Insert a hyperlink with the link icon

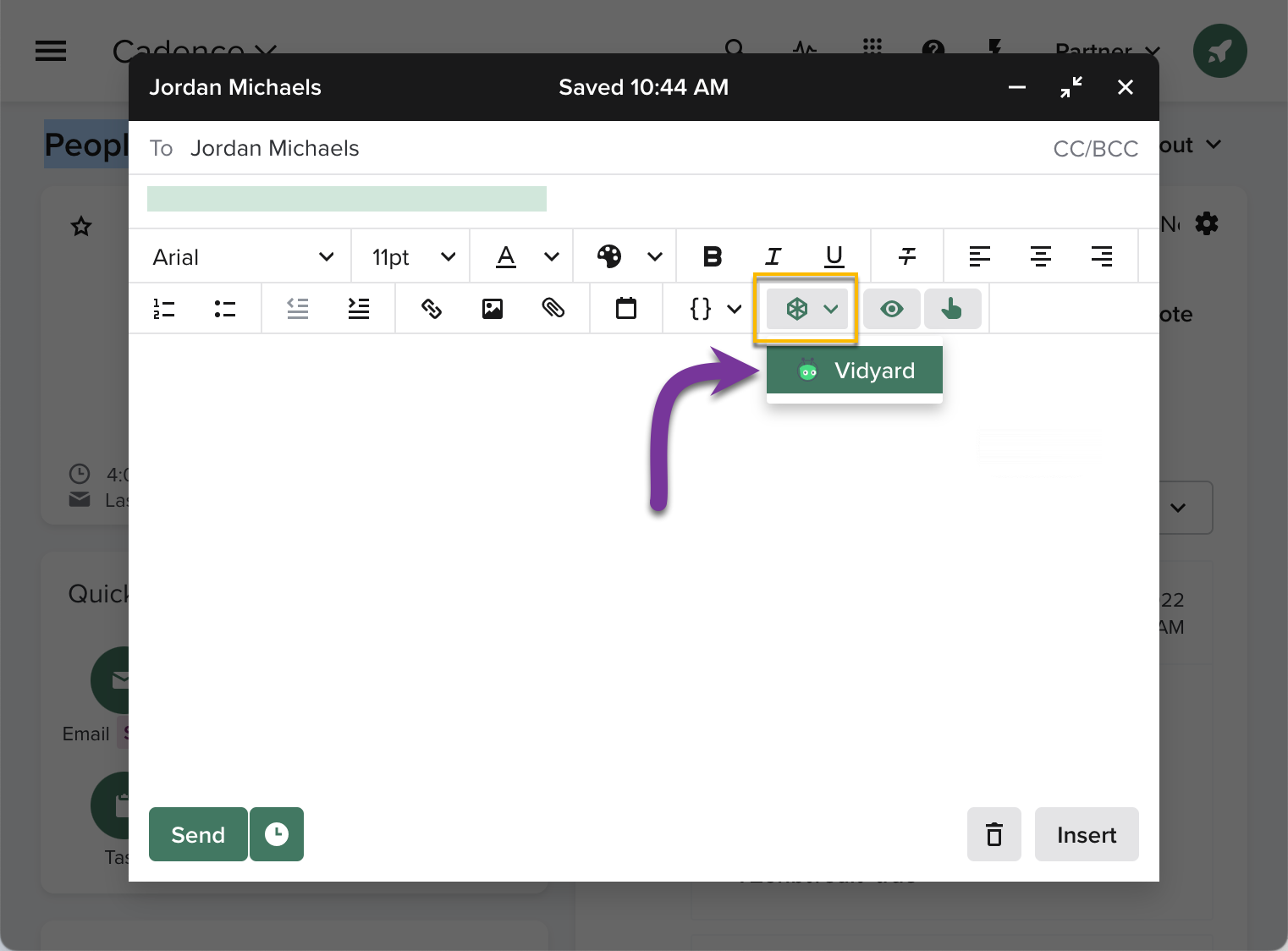pos(431,308)
